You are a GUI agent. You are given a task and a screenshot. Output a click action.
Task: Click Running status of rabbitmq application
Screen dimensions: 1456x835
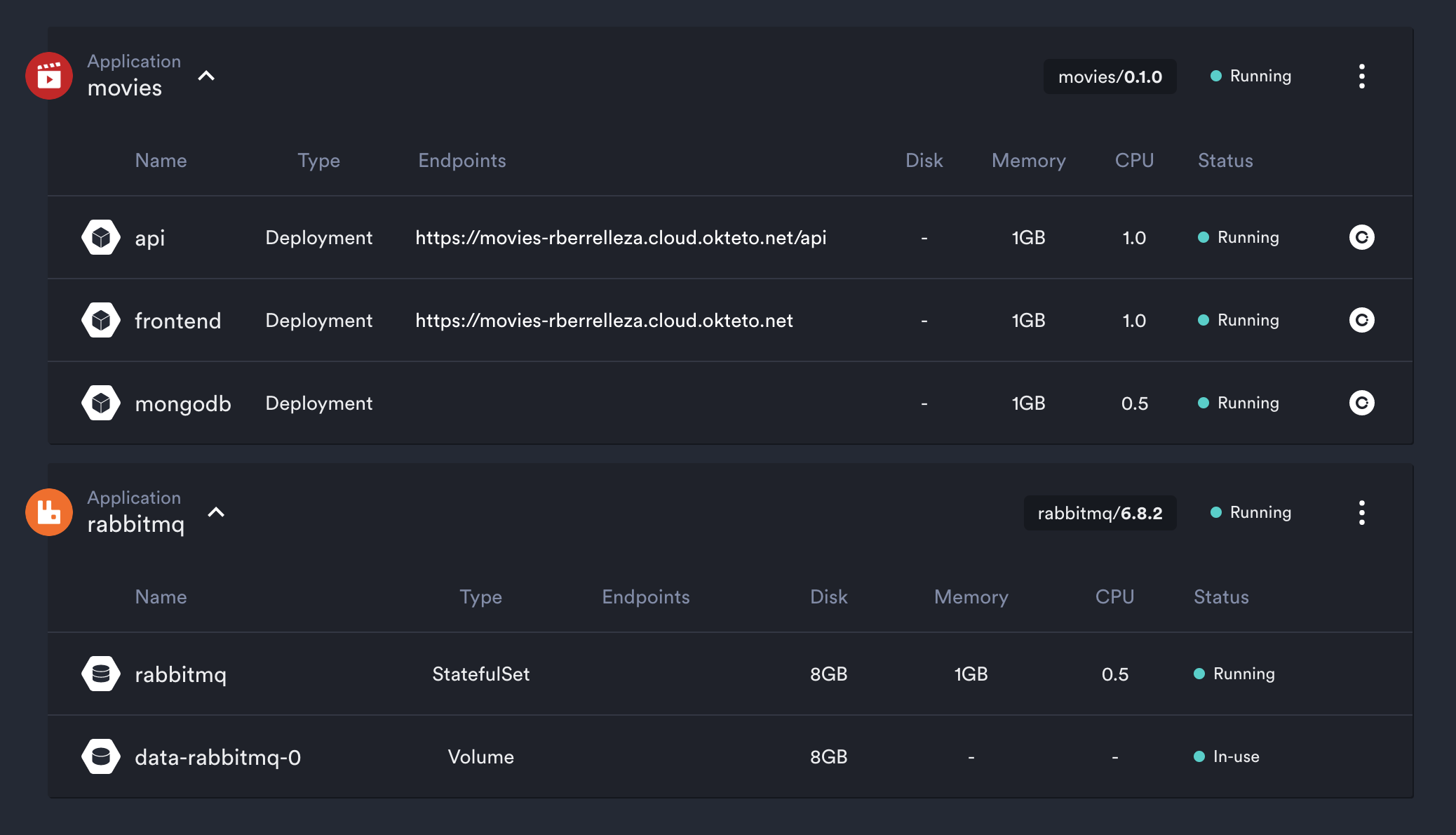(x=1251, y=512)
